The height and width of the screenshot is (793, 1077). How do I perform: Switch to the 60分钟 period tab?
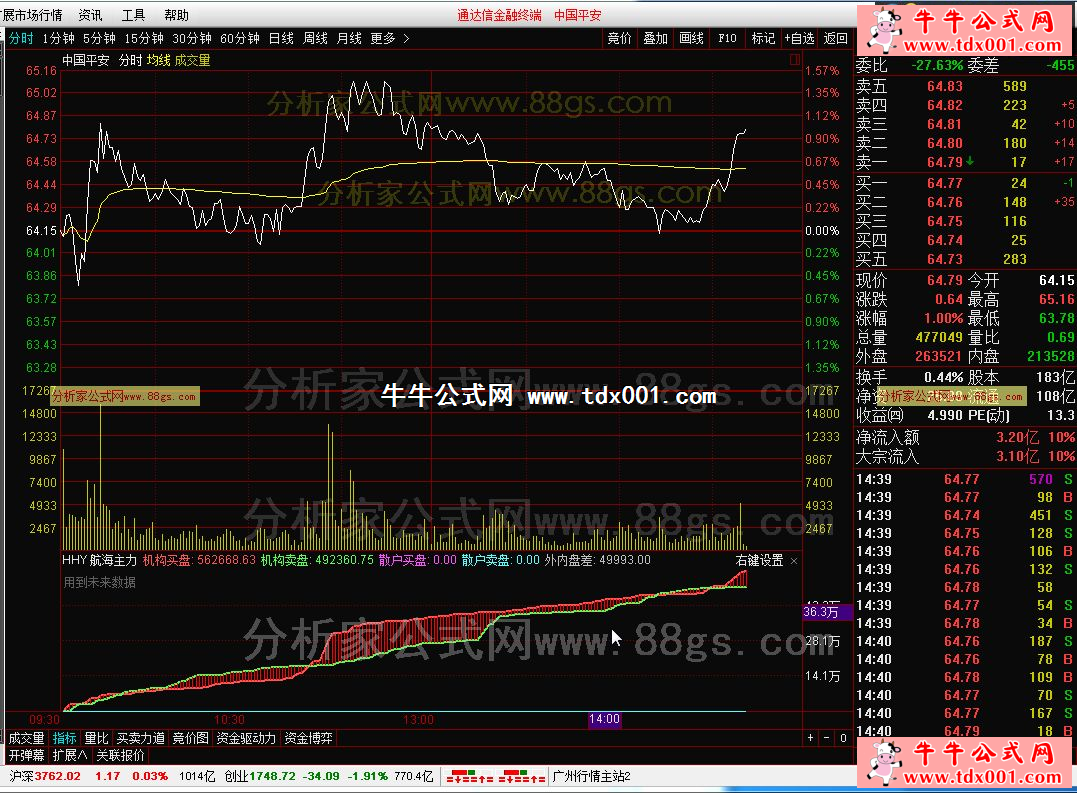pos(240,38)
